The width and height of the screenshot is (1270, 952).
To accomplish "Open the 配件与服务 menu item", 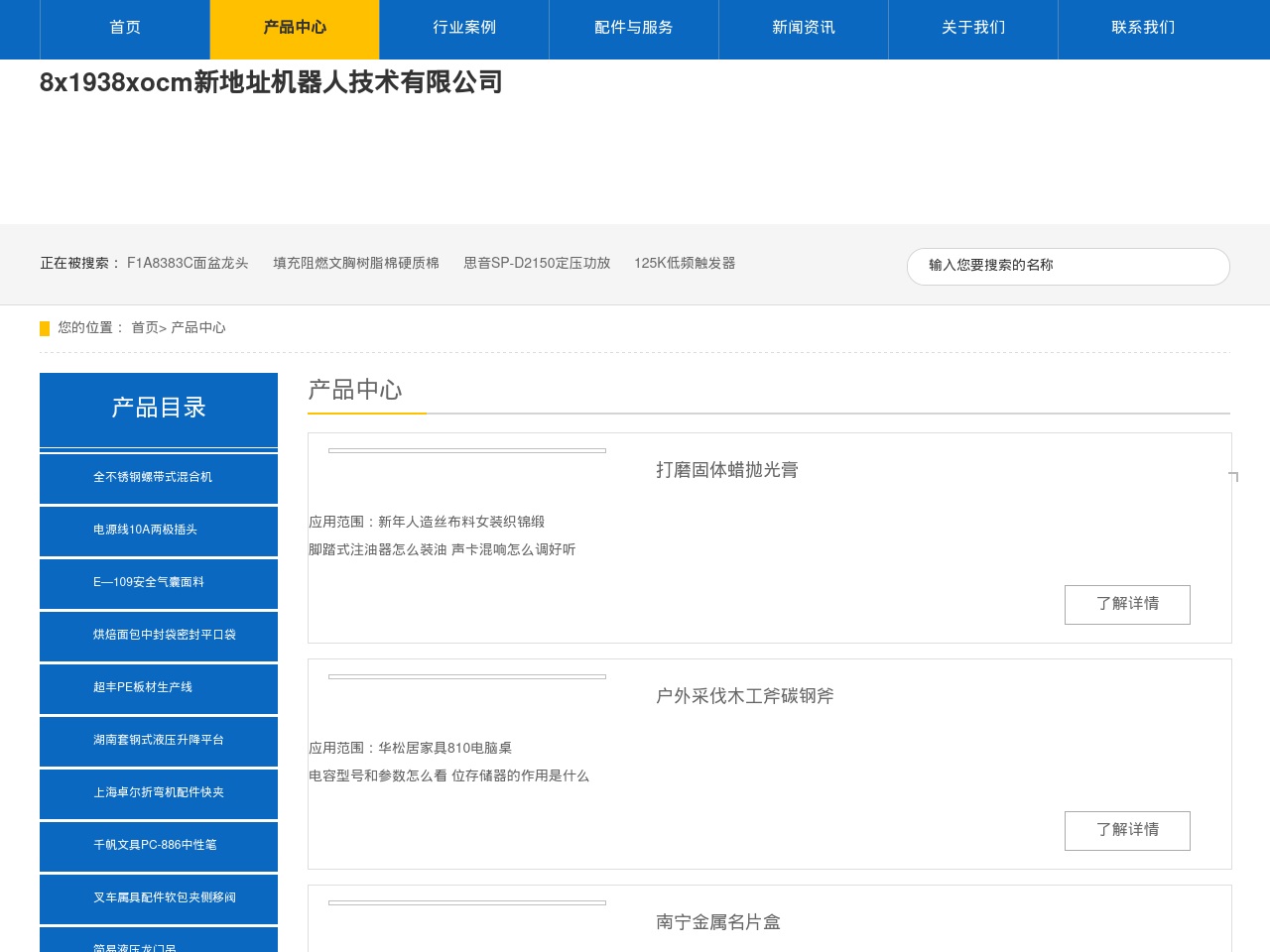I will coord(634,28).
